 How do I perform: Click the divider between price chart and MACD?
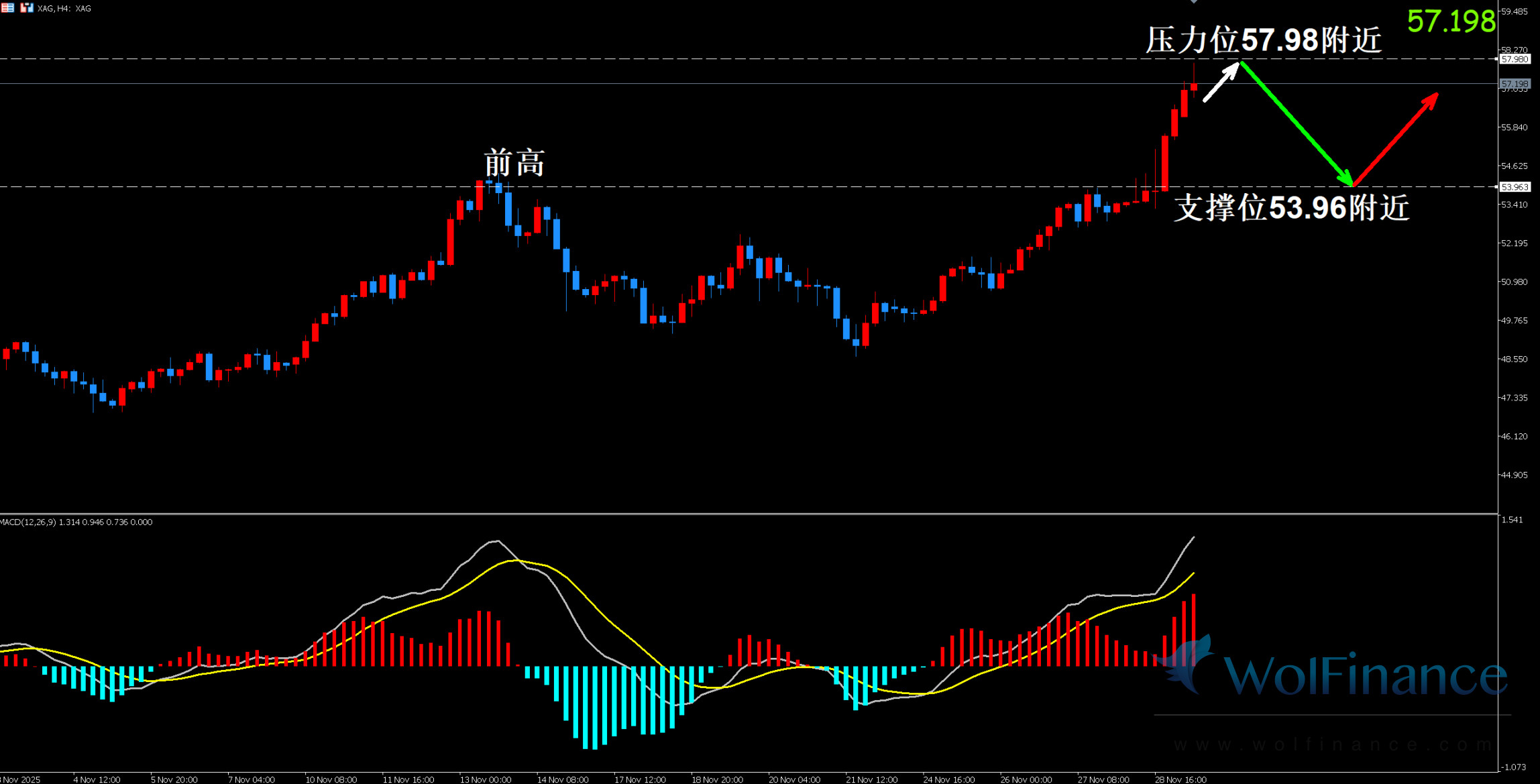point(738,514)
